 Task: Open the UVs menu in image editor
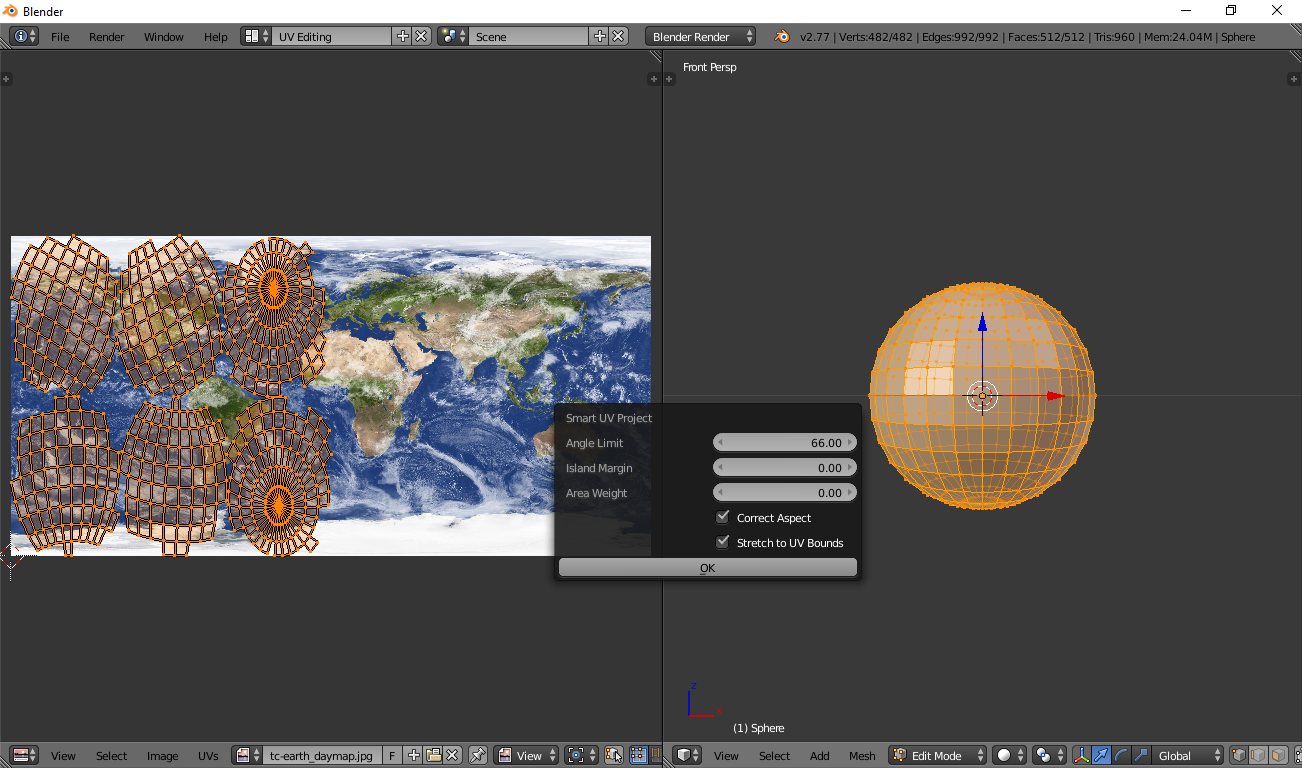[x=208, y=756]
